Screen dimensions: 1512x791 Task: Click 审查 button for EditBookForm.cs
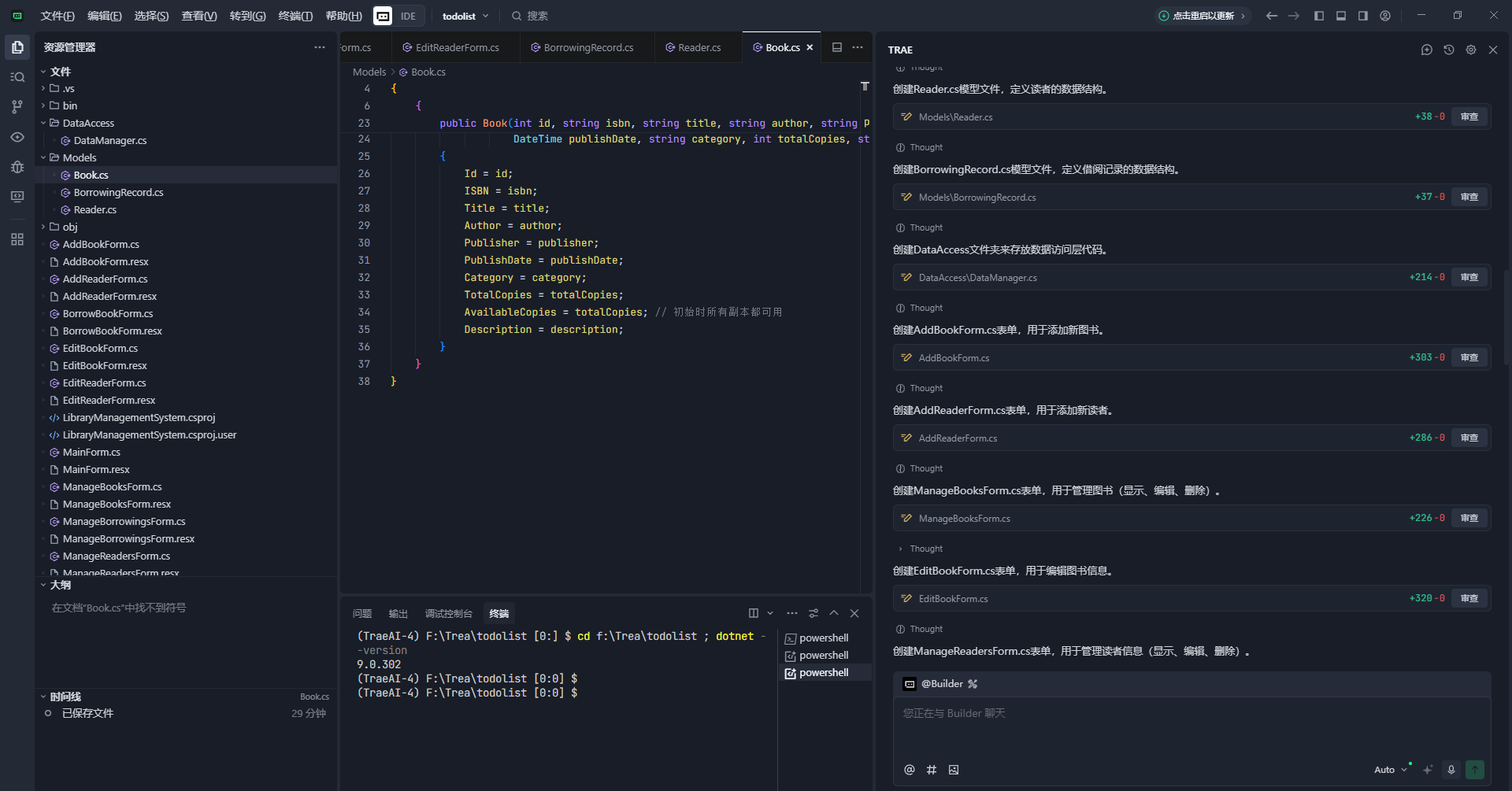click(x=1469, y=598)
